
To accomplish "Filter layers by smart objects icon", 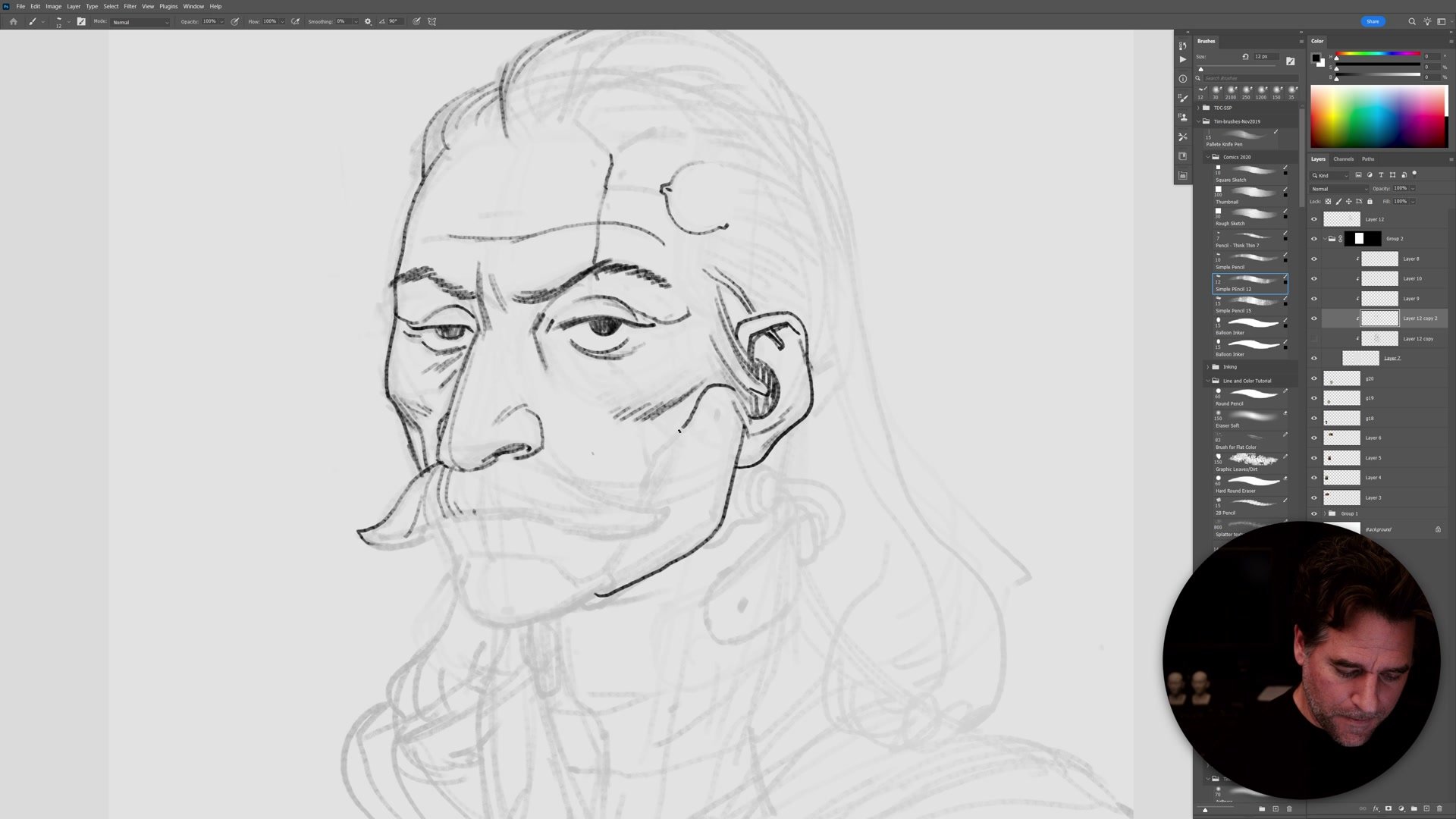I will (x=1404, y=175).
